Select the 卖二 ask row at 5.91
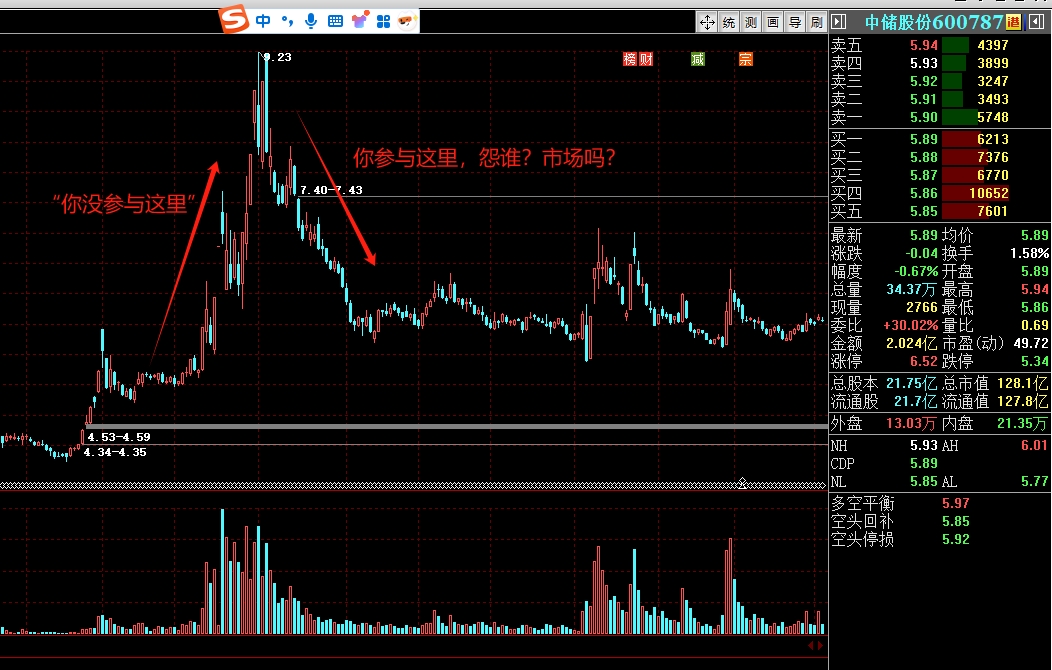Viewport: 1052px width, 670px height. click(939, 99)
